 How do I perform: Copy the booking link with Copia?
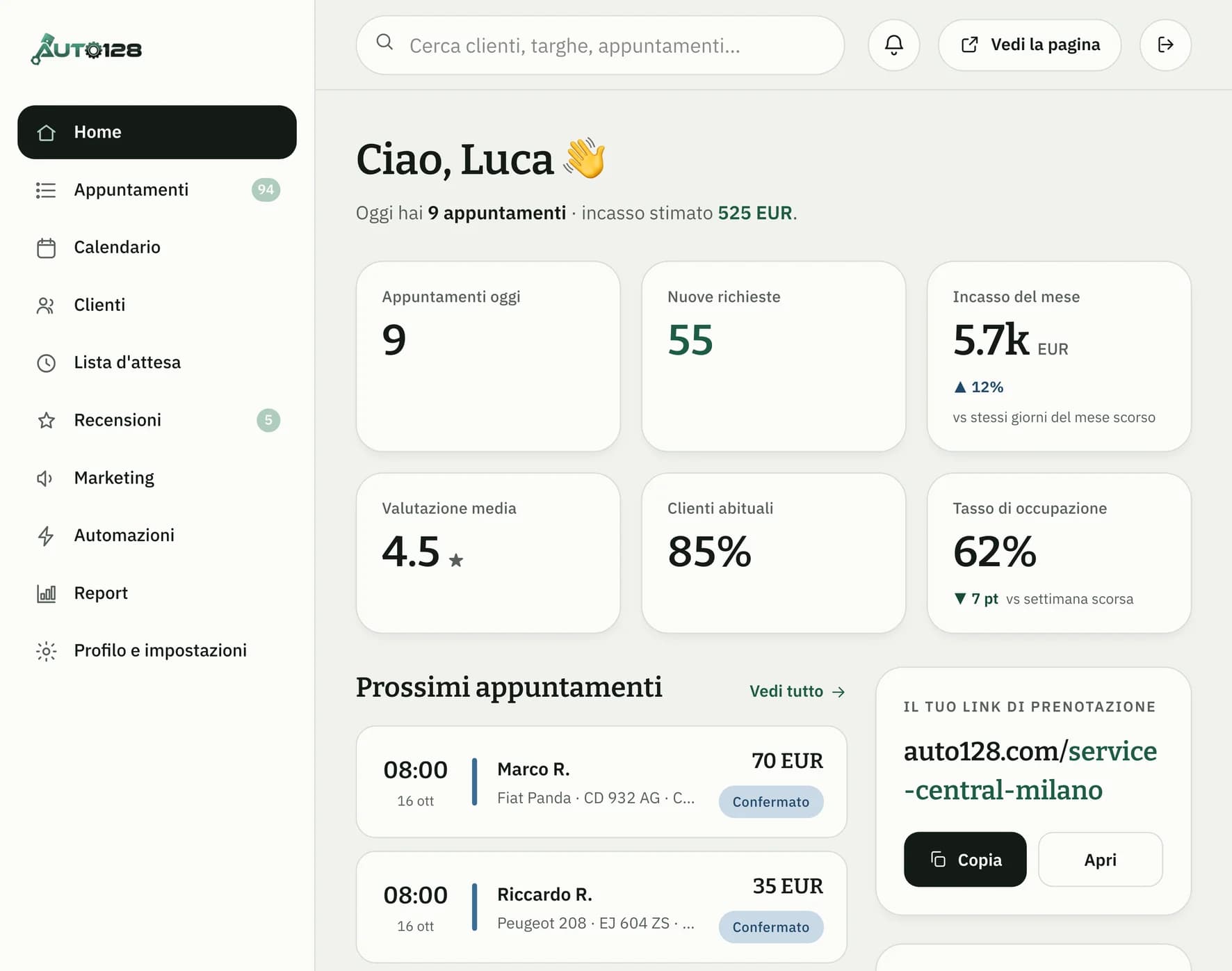pos(965,860)
